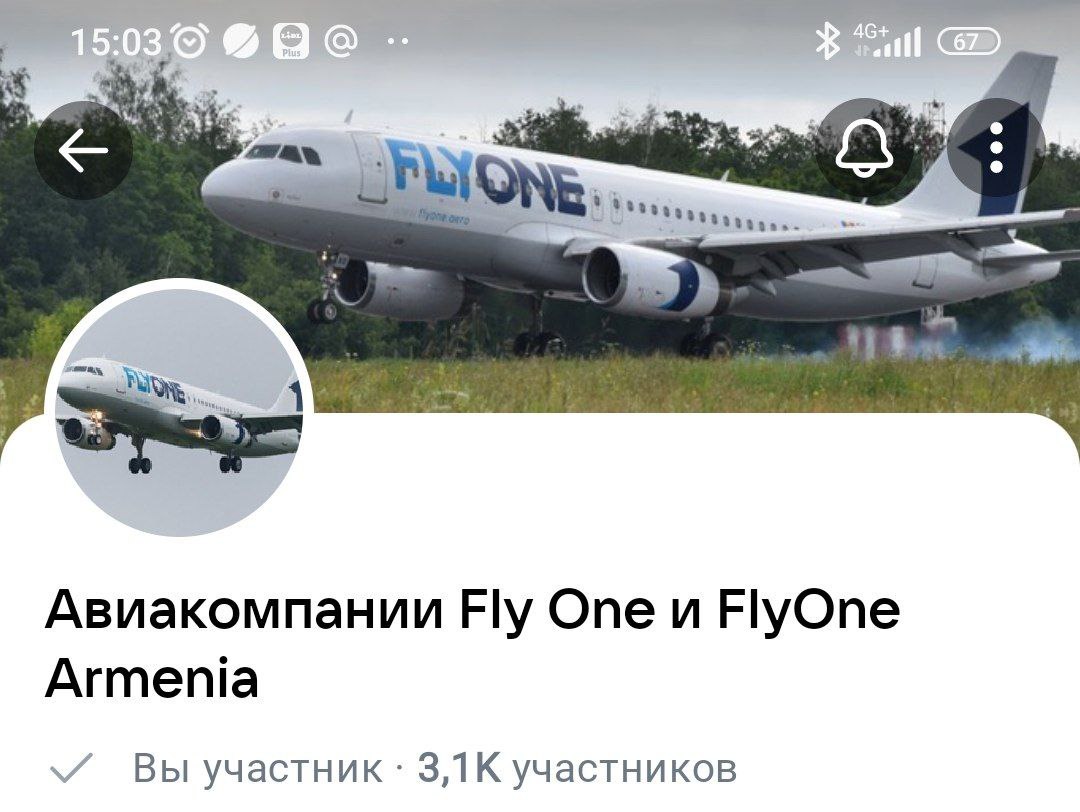Tap the 4G+ signal strength icon

click(x=886, y=41)
